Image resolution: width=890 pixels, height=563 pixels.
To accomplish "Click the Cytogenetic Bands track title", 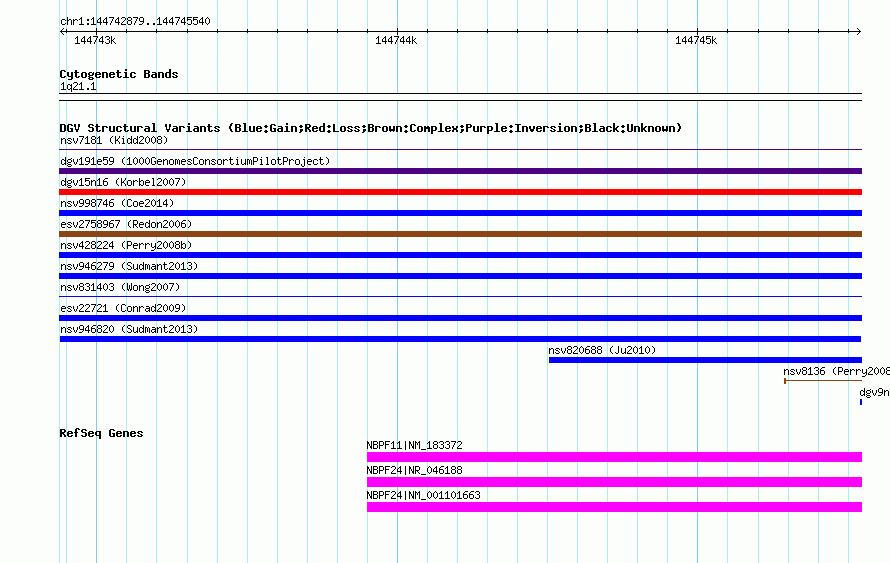I will [x=119, y=74].
